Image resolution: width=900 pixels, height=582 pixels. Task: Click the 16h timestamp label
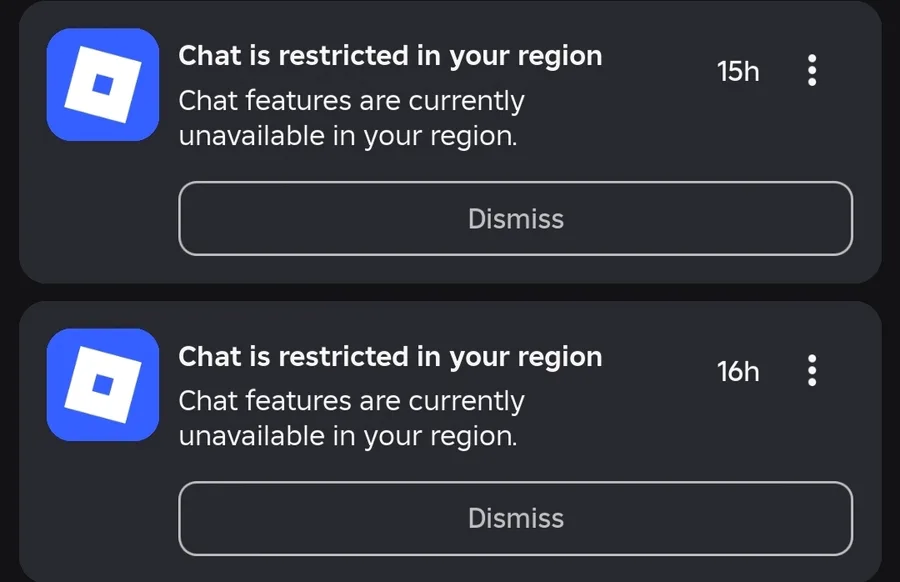pyautogui.click(x=738, y=371)
